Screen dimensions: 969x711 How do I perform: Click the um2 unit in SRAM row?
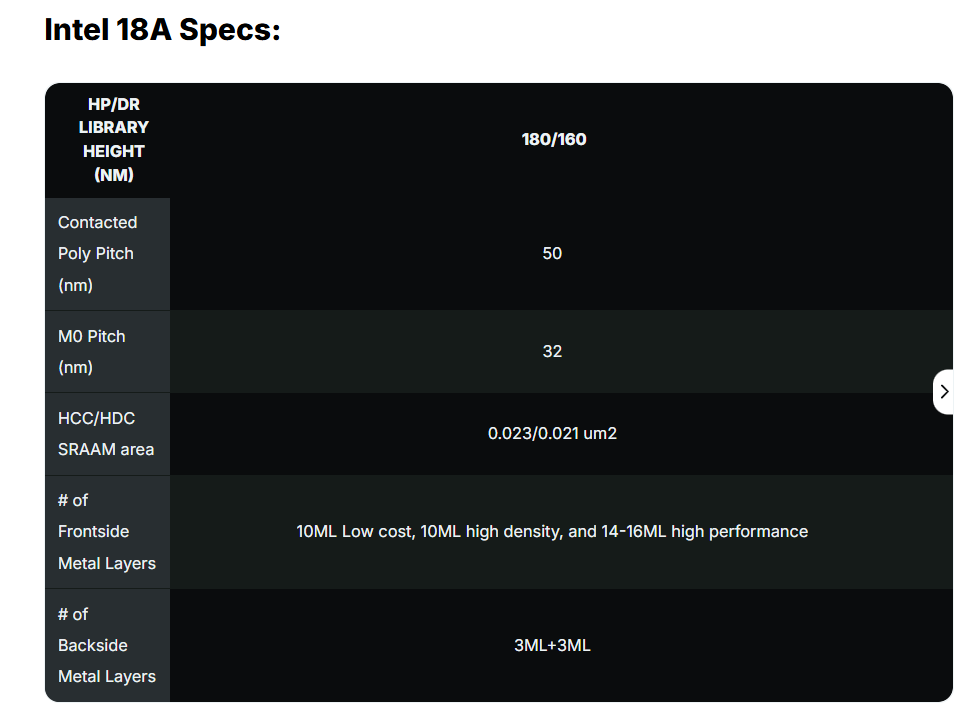click(x=600, y=434)
